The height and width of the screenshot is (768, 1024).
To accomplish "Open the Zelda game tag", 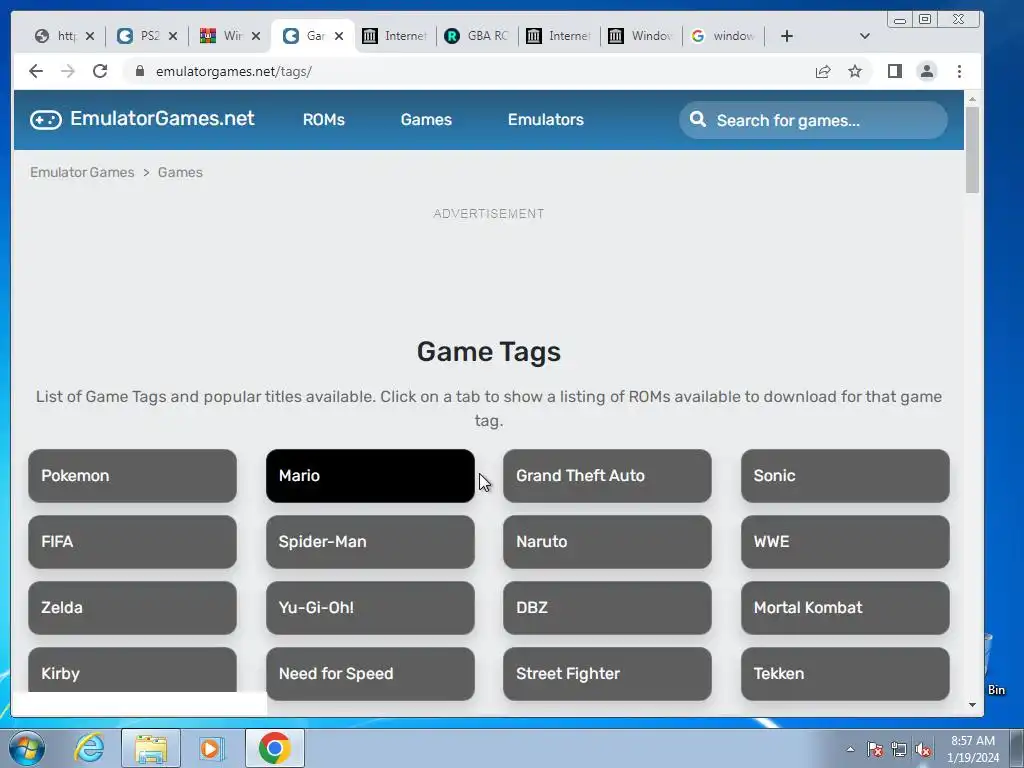I will tap(133, 608).
